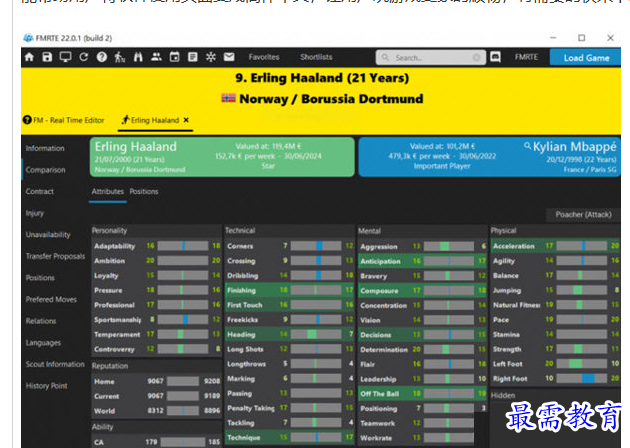
Task: Open the binoculars scouting icon
Action: coord(138,57)
